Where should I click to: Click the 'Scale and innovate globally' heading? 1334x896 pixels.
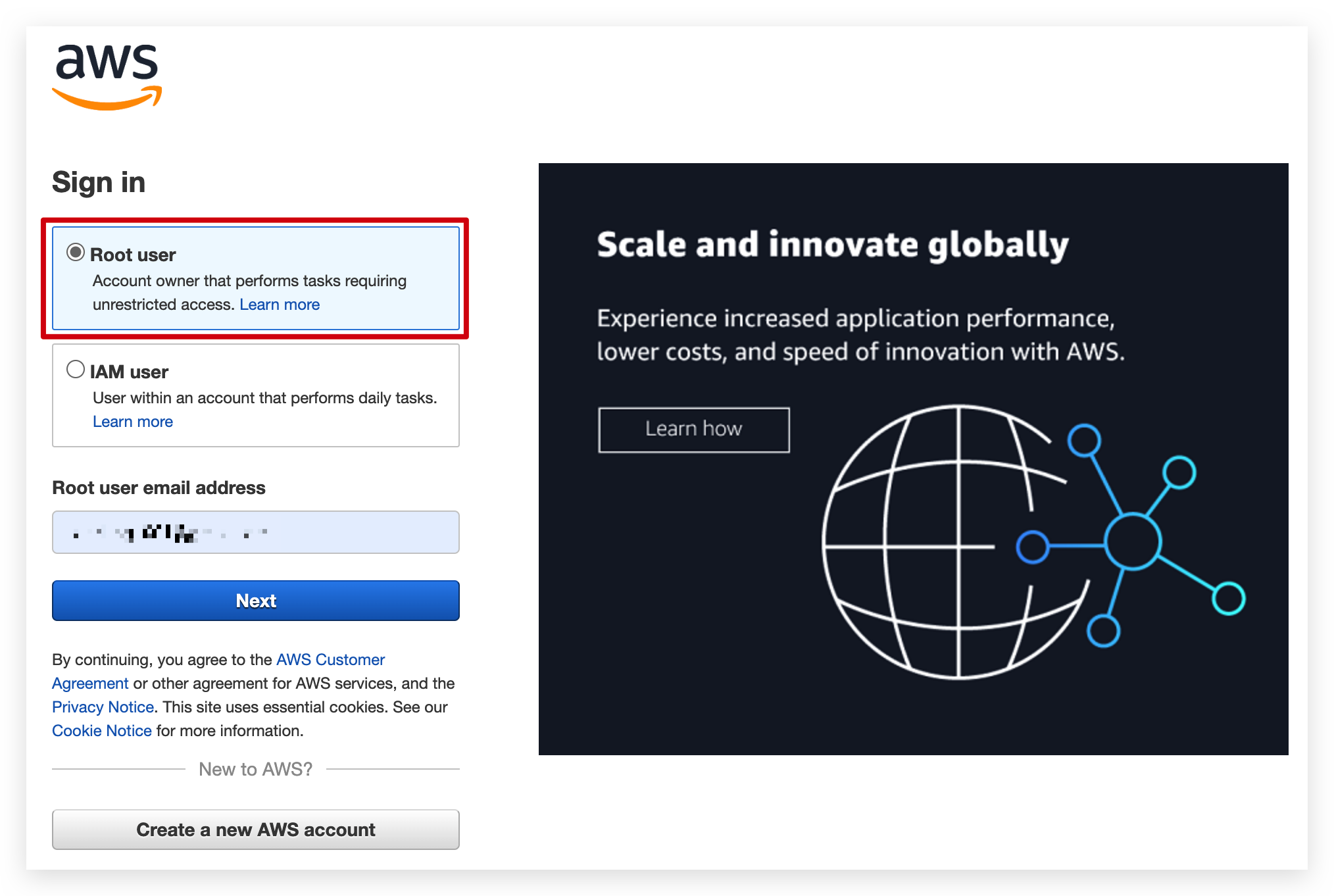[833, 245]
